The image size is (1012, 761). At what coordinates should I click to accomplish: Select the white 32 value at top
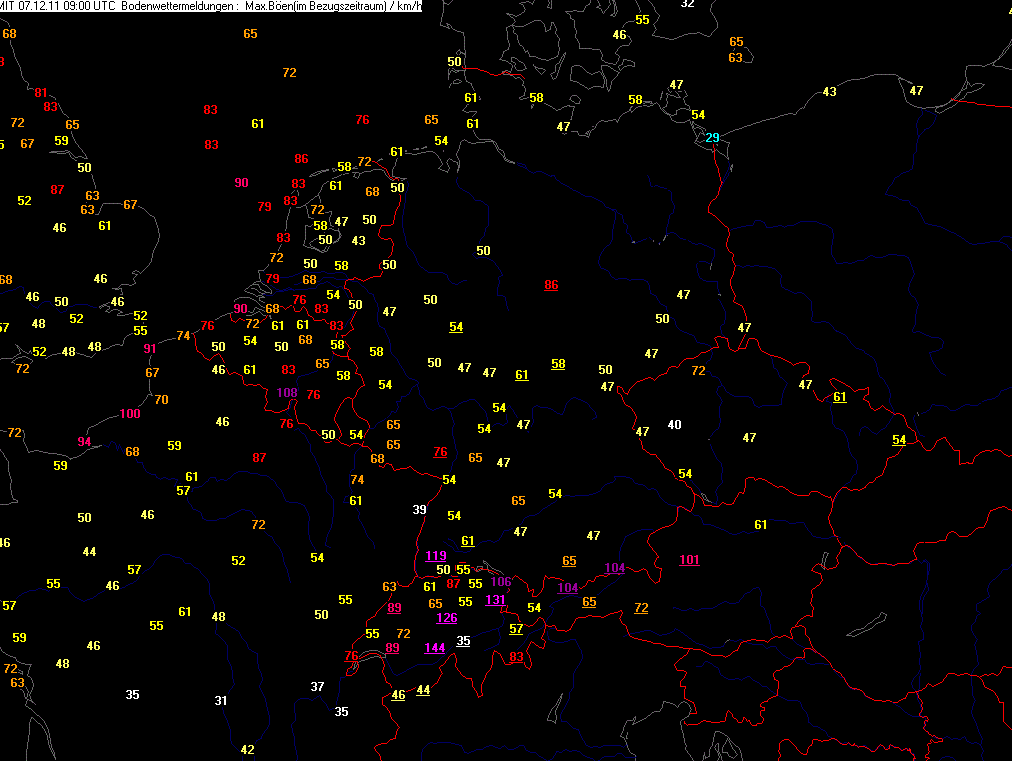click(x=687, y=4)
